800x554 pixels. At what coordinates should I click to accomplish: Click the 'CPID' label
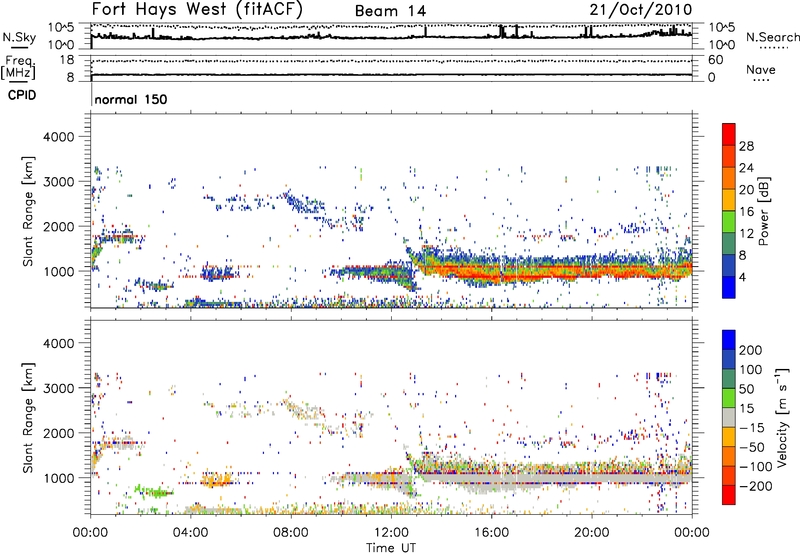point(22,95)
